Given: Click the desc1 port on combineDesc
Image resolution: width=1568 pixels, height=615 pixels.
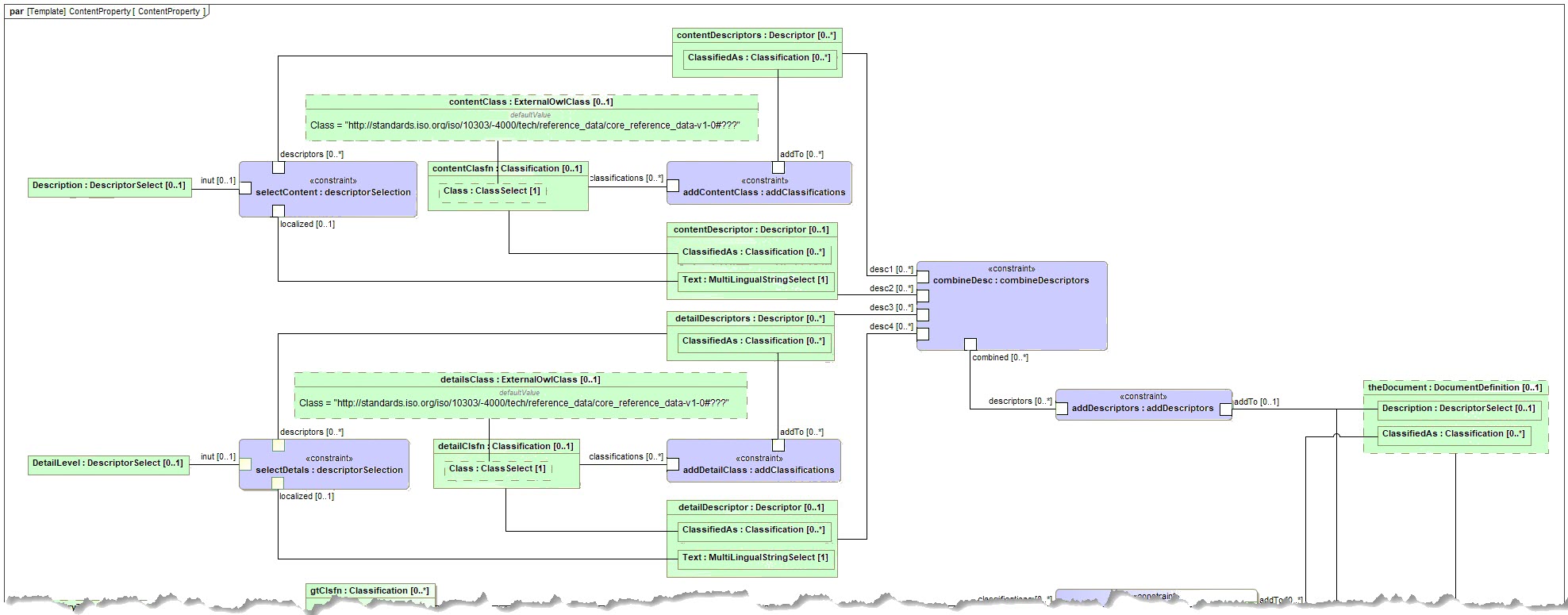Looking at the screenshot, I should [x=923, y=277].
